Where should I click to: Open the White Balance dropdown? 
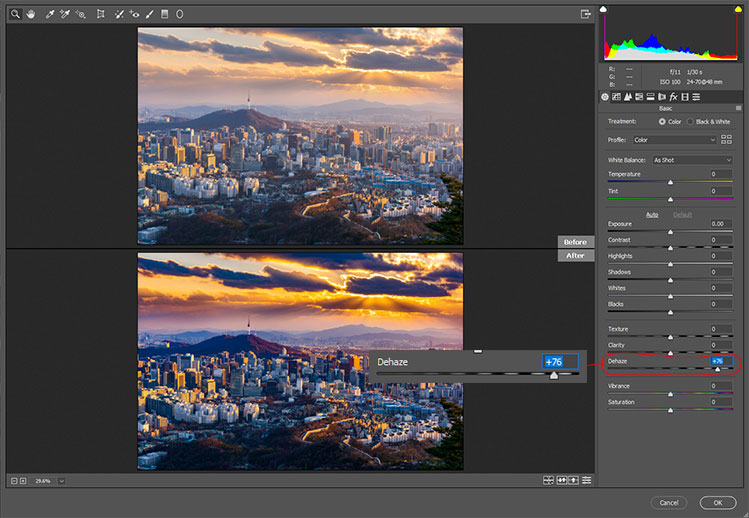[692, 160]
